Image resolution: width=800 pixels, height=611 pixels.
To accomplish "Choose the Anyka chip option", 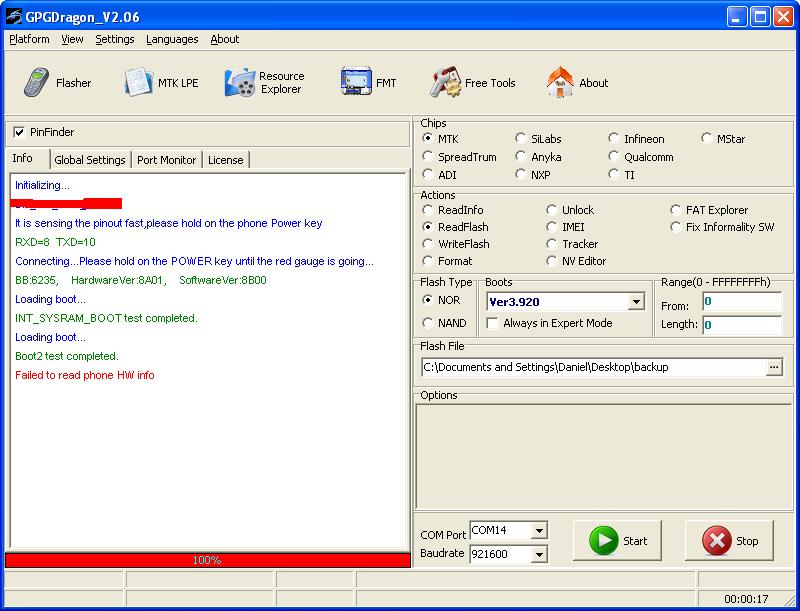I will click(520, 157).
